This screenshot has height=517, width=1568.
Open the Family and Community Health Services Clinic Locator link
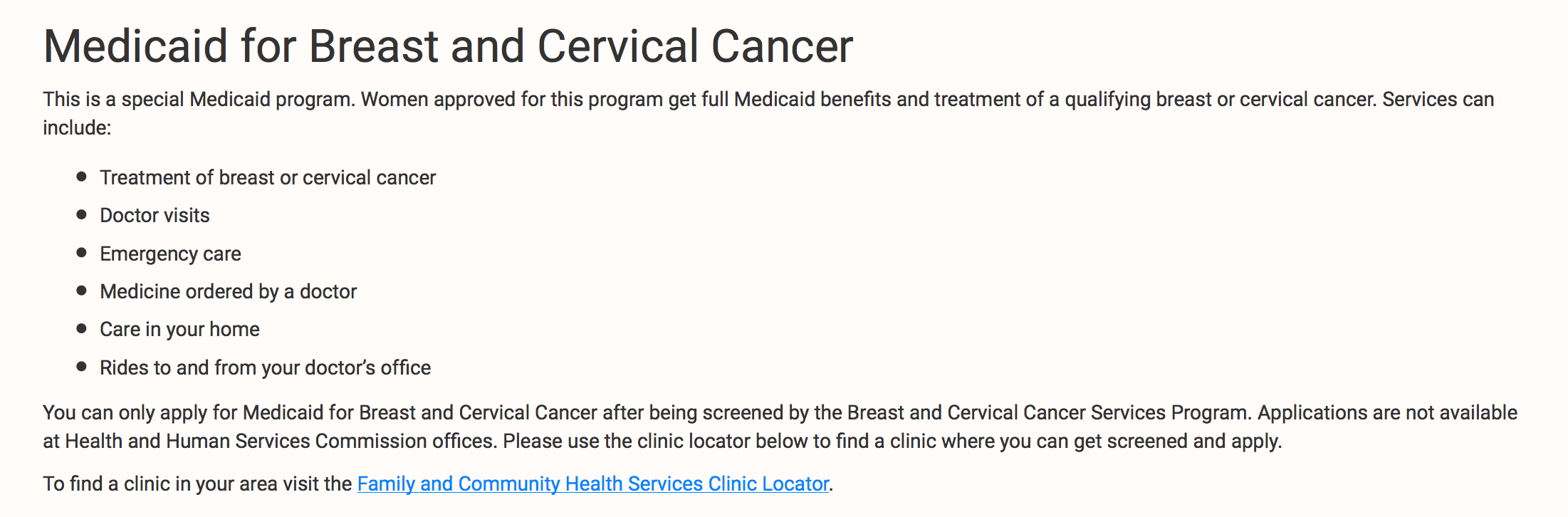click(x=593, y=484)
